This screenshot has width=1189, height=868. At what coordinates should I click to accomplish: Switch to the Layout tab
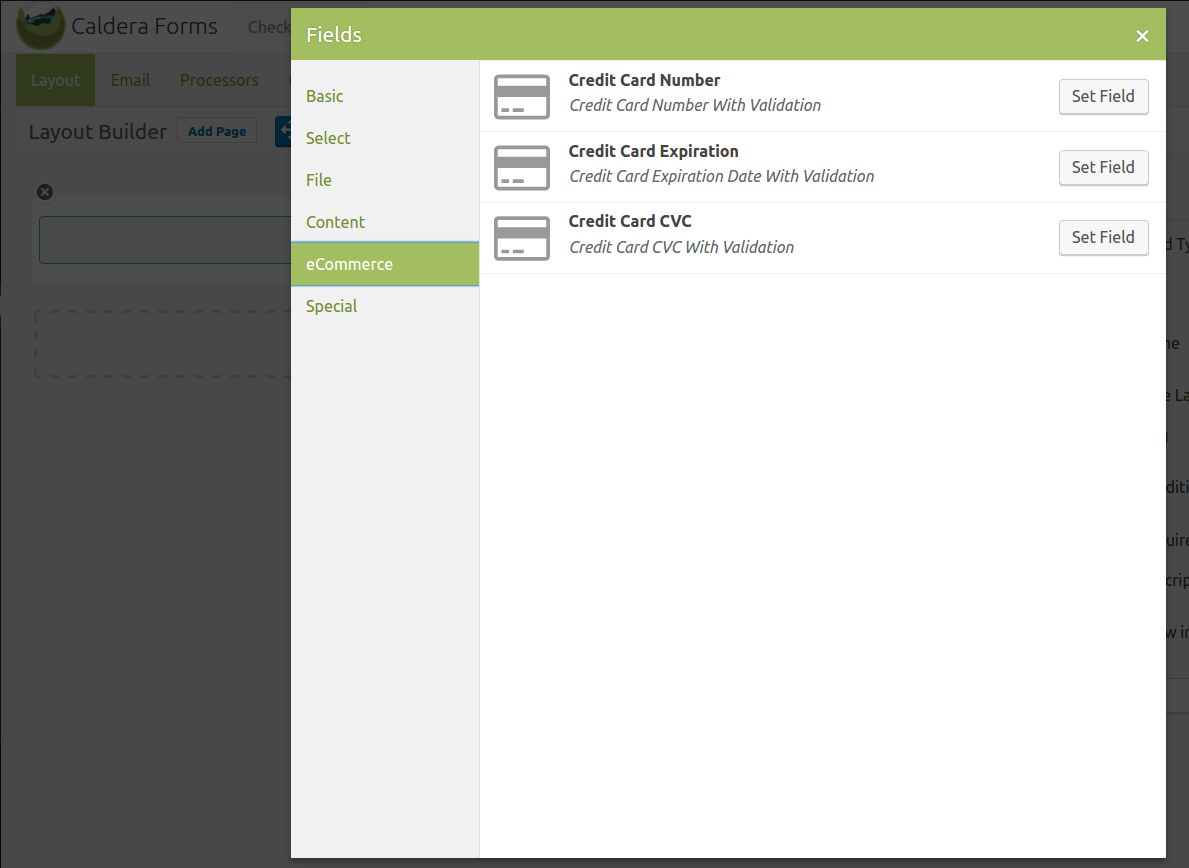(55, 80)
